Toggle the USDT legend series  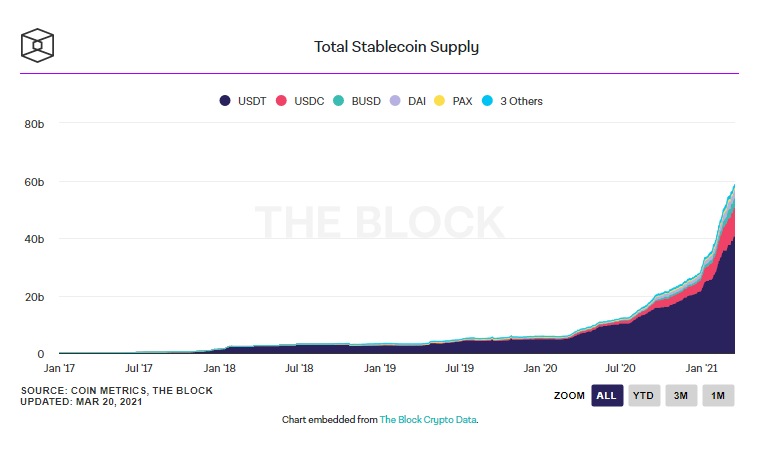tap(249, 101)
